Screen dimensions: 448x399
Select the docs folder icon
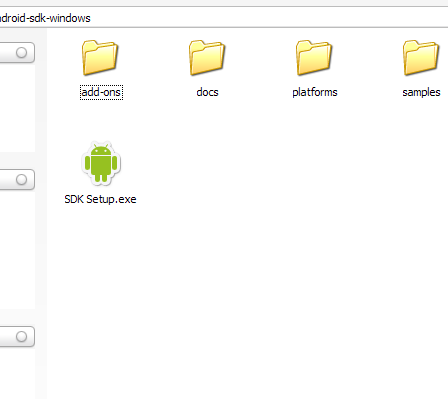(x=207, y=58)
